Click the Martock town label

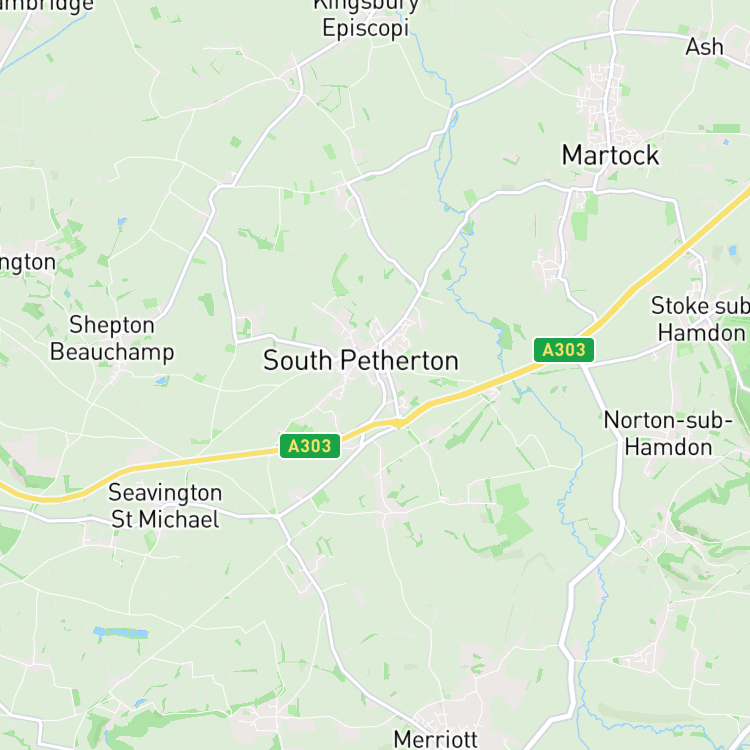click(610, 155)
